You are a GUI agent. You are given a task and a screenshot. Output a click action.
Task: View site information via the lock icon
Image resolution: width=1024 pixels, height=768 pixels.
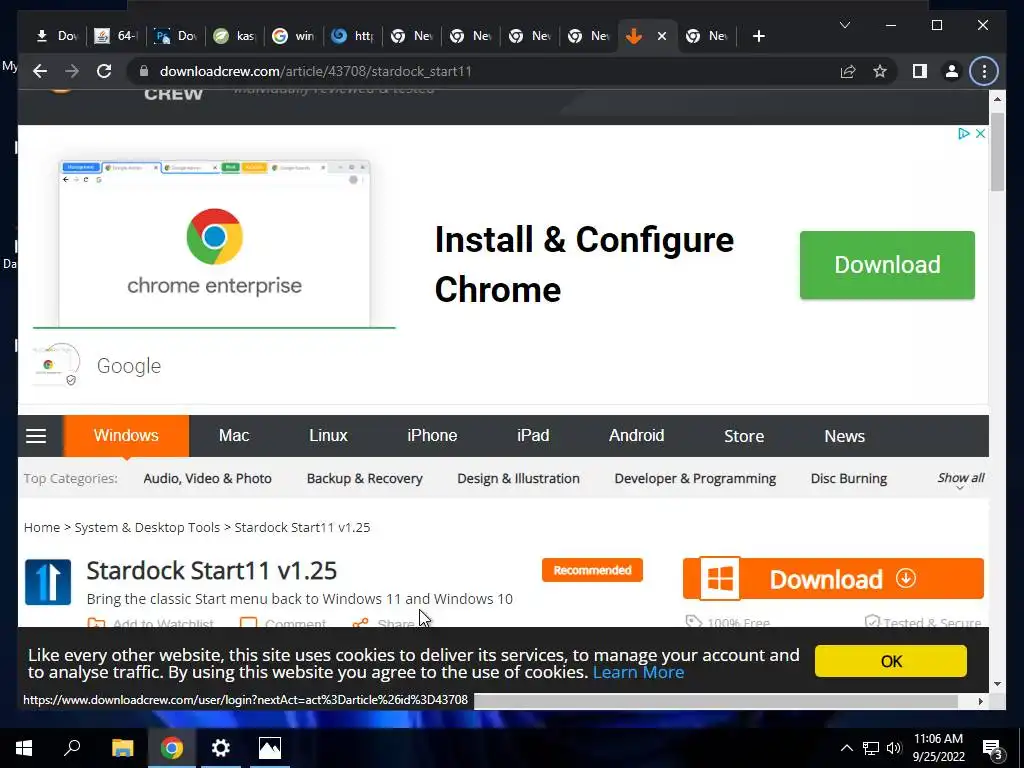point(144,71)
